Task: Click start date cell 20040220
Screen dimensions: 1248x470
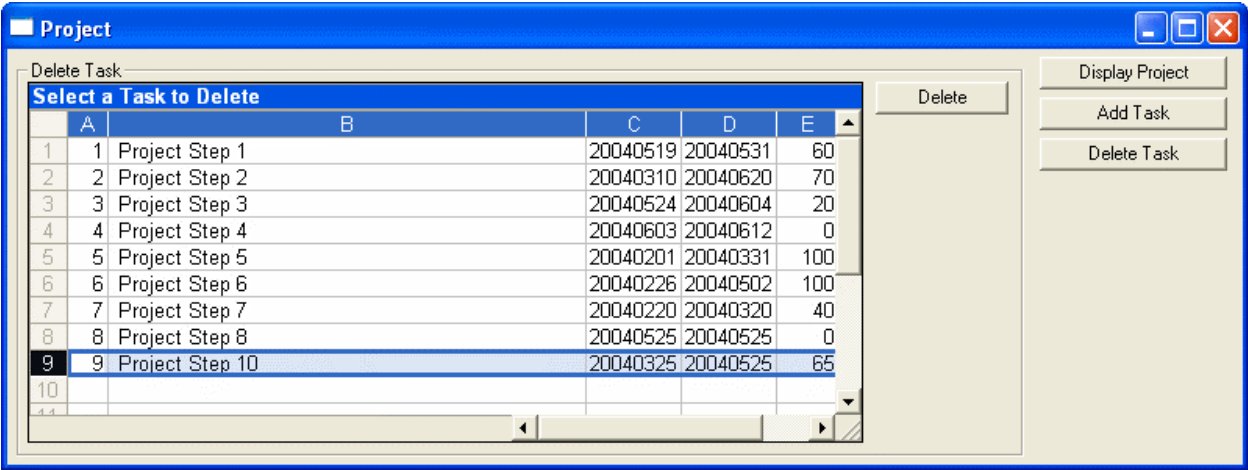Action: (x=633, y=310)
